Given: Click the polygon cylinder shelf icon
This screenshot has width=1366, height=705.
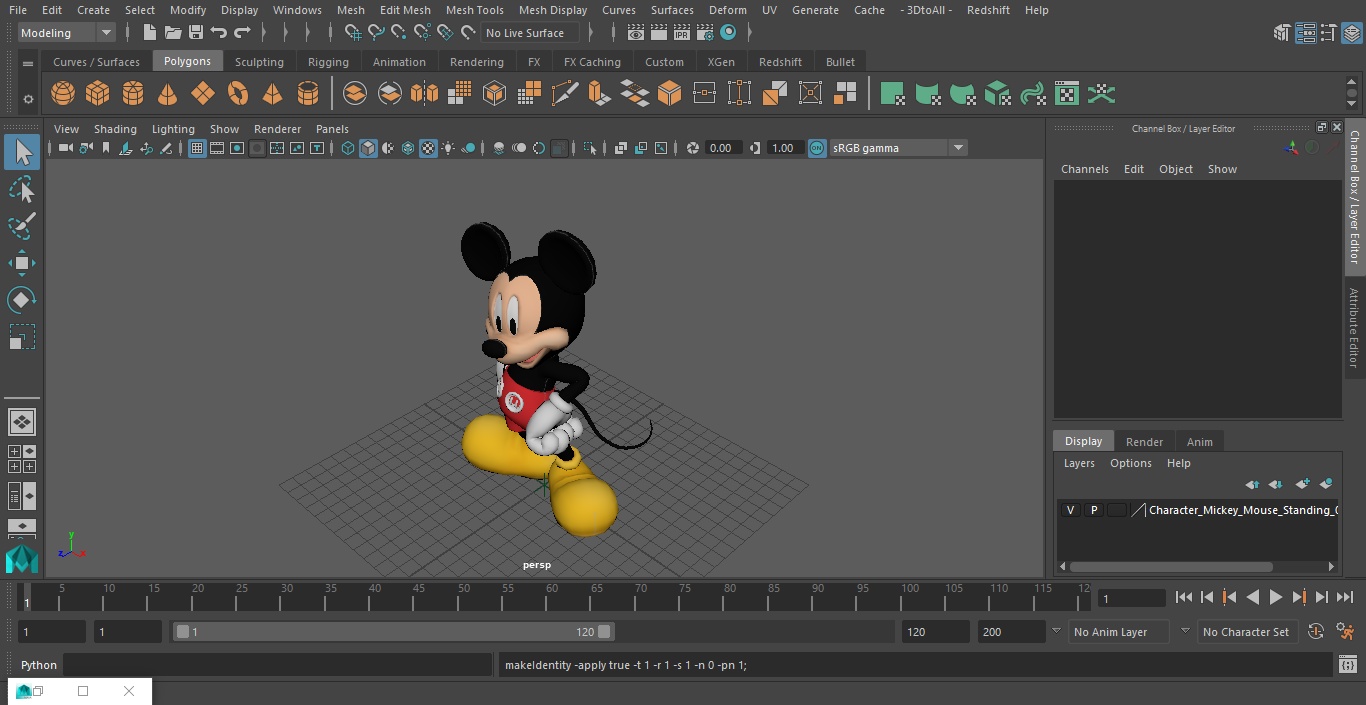Looking at the screenshot, I should 133,94.
